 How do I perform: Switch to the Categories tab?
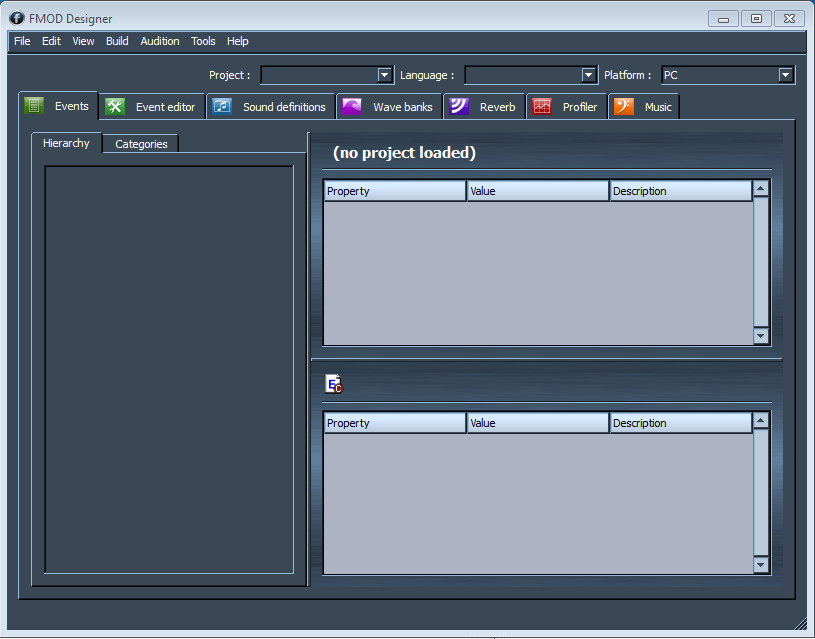(x=141, y=144)
